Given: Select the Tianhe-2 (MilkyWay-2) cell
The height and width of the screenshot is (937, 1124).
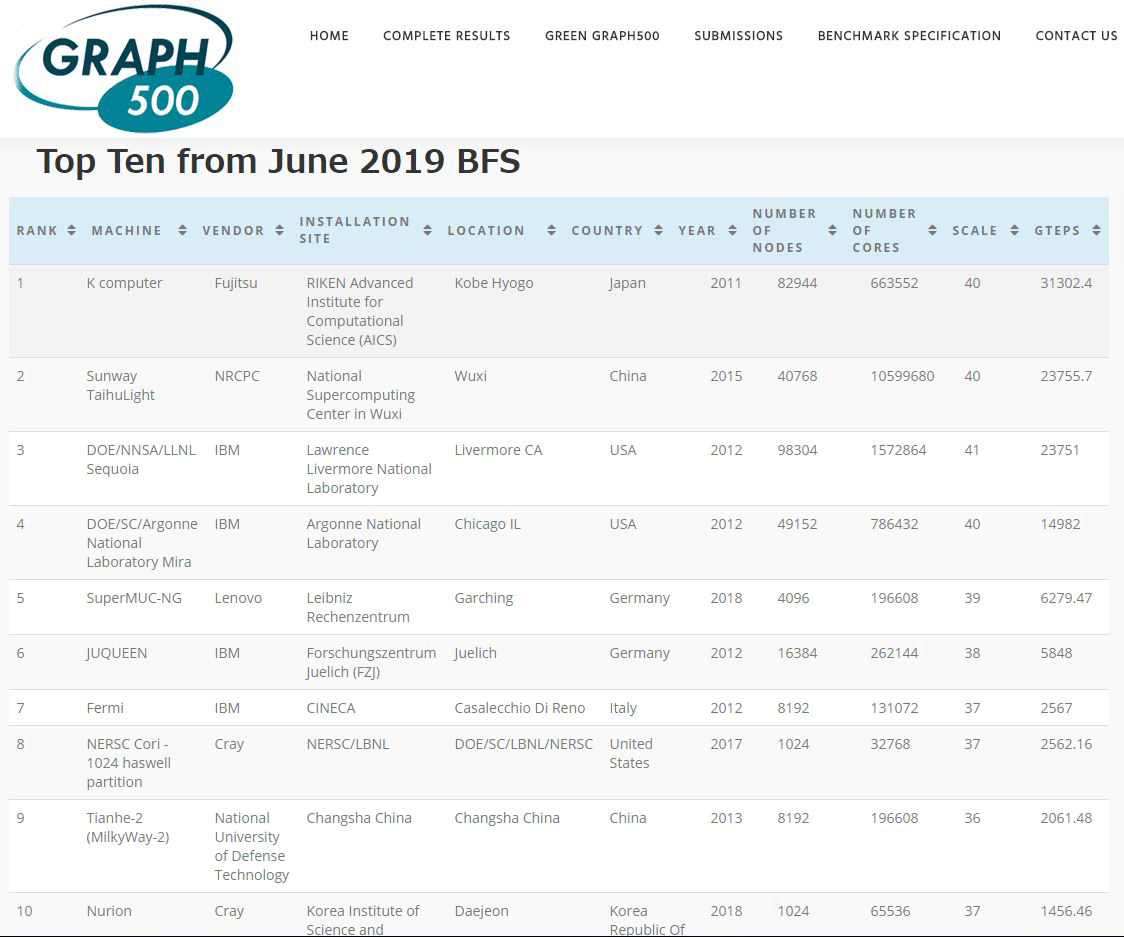Looking at the screenshot, I should click(x=128, y=827).
